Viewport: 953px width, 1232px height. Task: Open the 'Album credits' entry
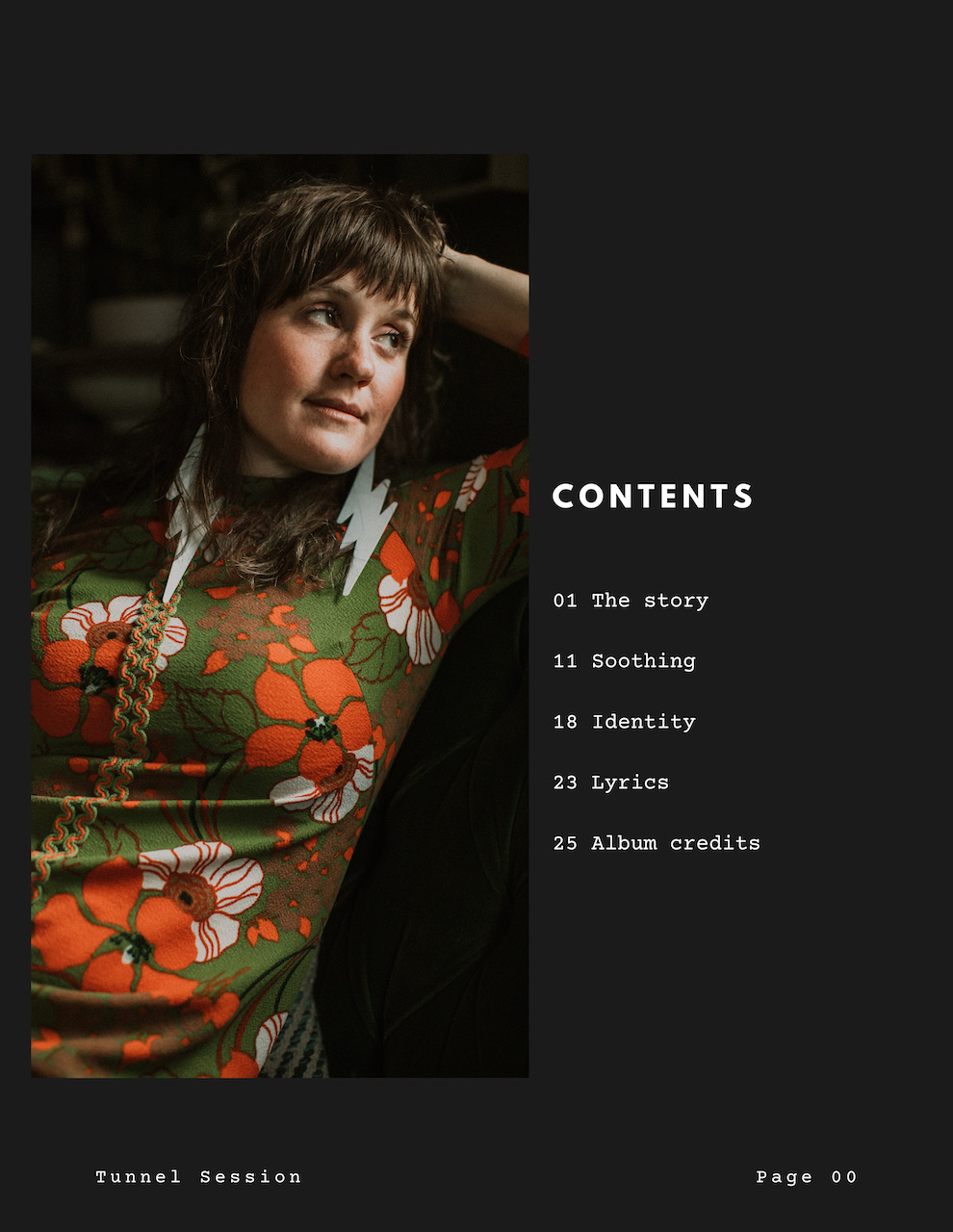coord(675,843)
